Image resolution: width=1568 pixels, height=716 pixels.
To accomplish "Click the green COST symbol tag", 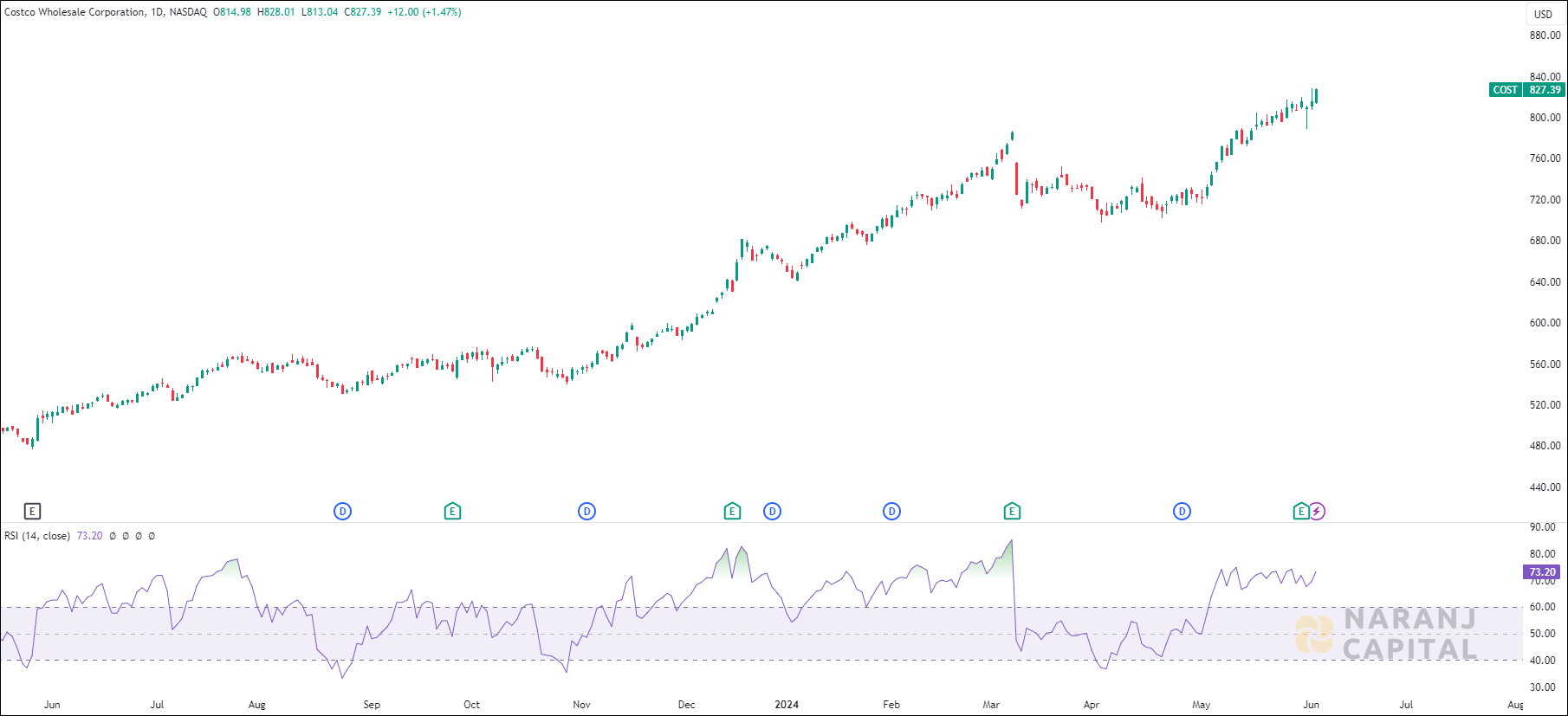I will coord(1506,90).
